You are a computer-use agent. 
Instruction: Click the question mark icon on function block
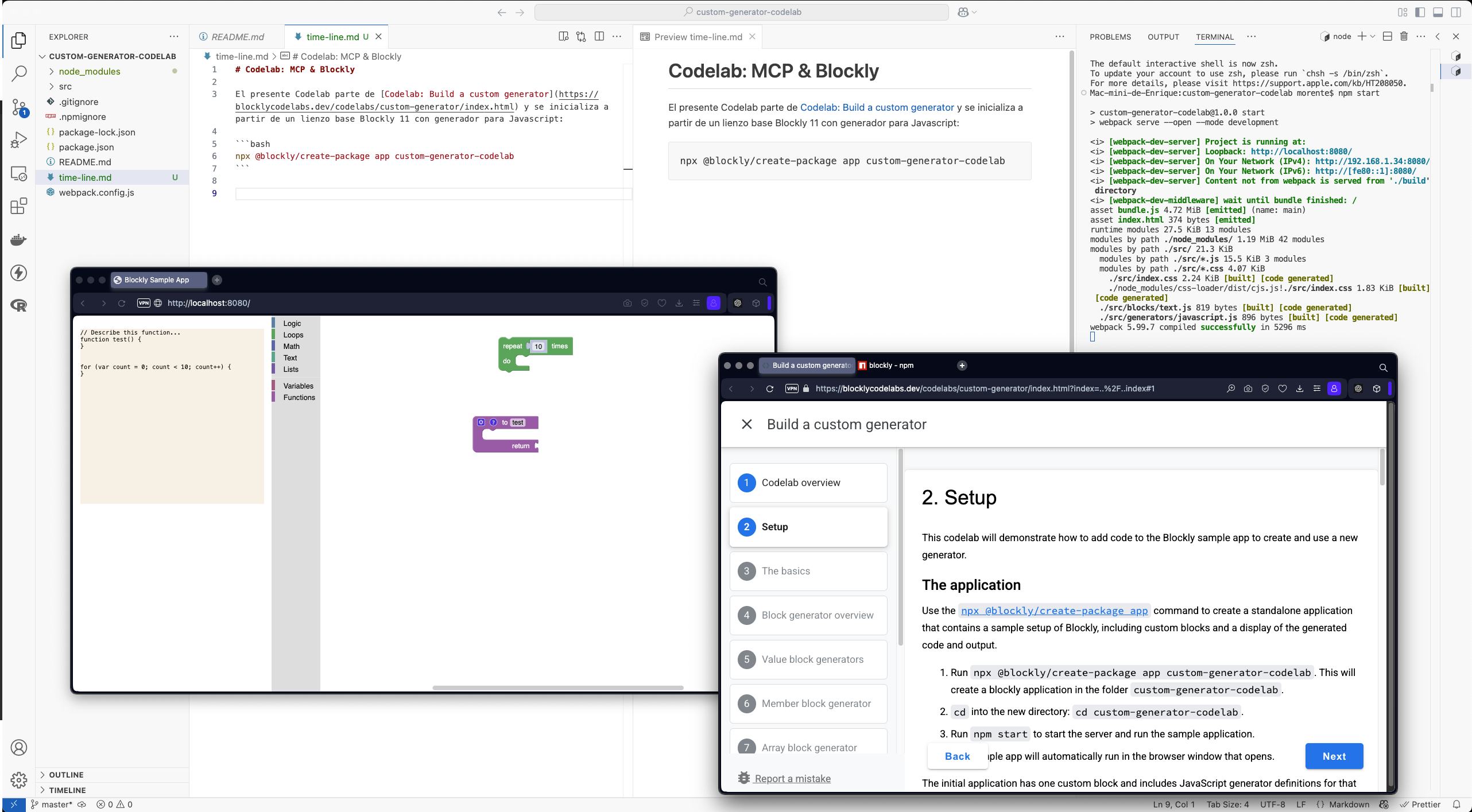tap(493, 422)
